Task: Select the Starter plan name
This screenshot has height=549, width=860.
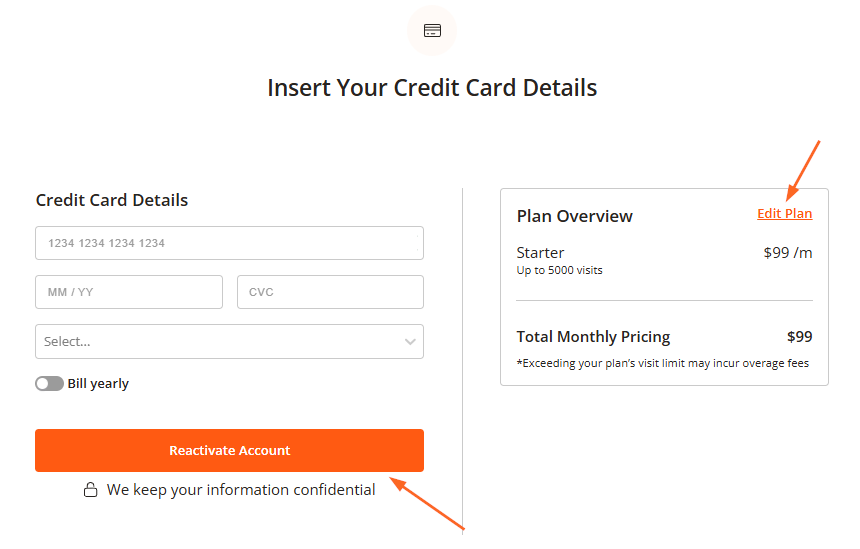Action: [x=540, y=252]
